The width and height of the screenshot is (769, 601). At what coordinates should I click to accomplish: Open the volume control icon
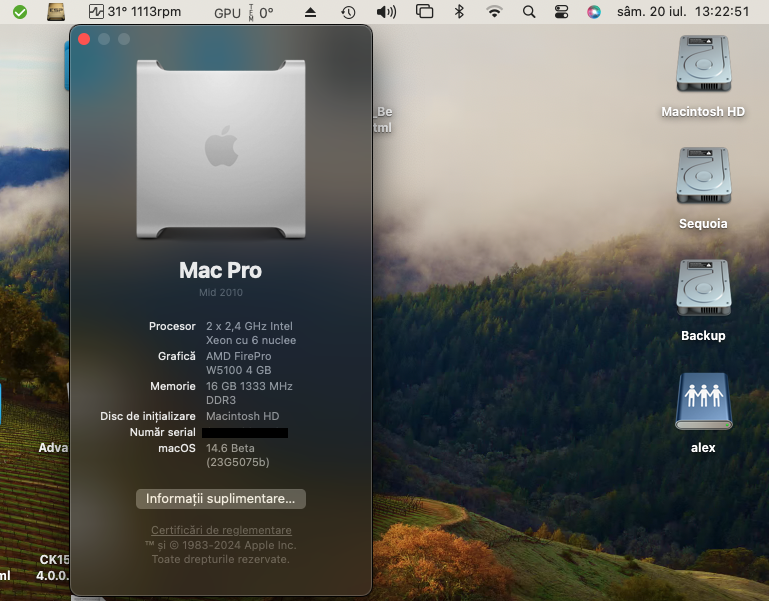386,12
